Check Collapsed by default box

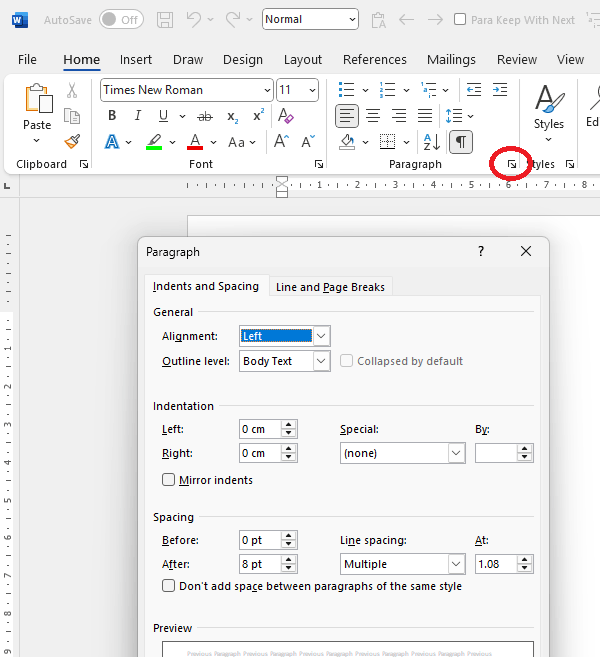[x=346, y=361]
